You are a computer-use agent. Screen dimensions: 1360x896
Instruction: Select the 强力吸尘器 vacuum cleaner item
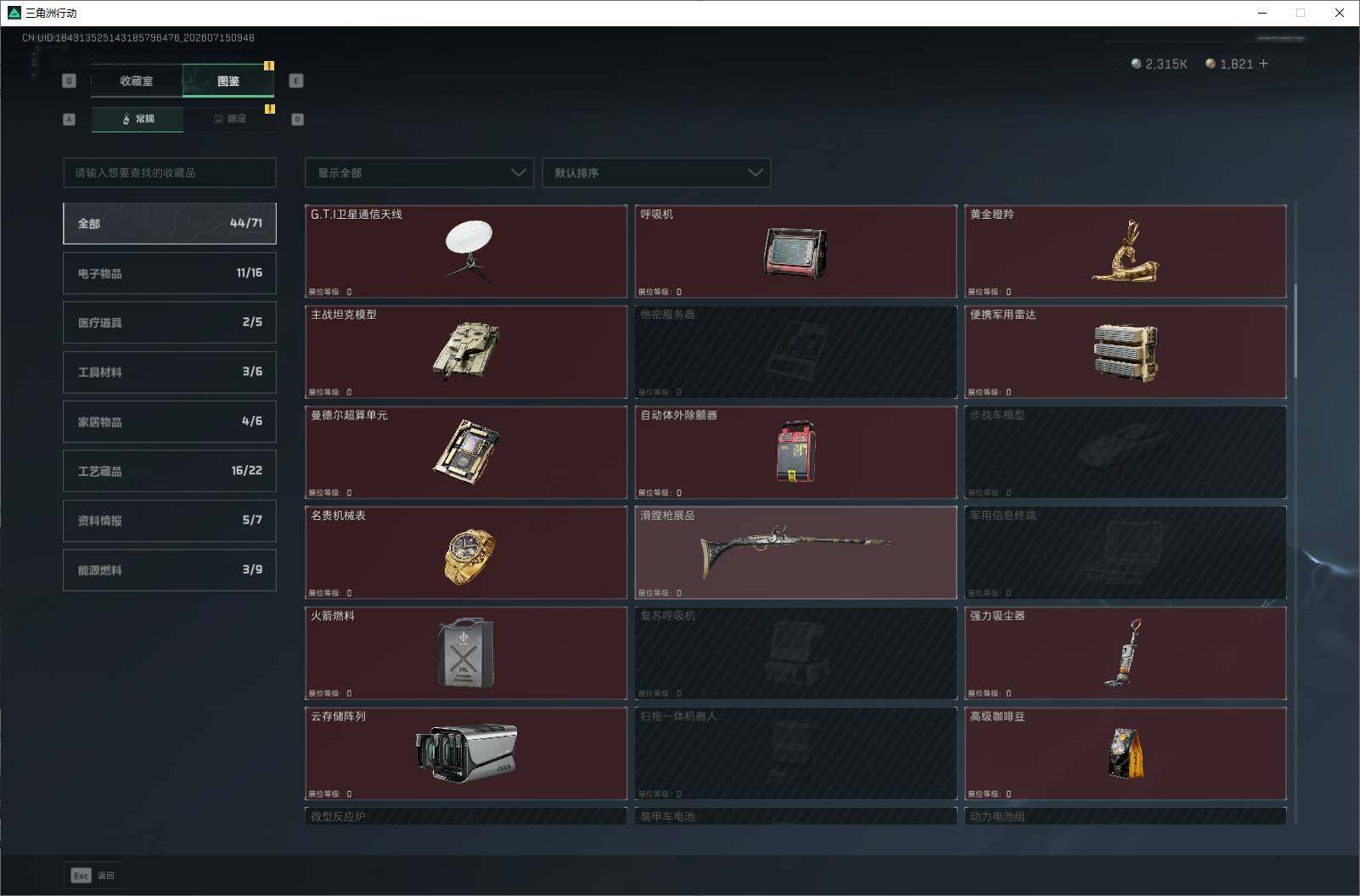1126,652
